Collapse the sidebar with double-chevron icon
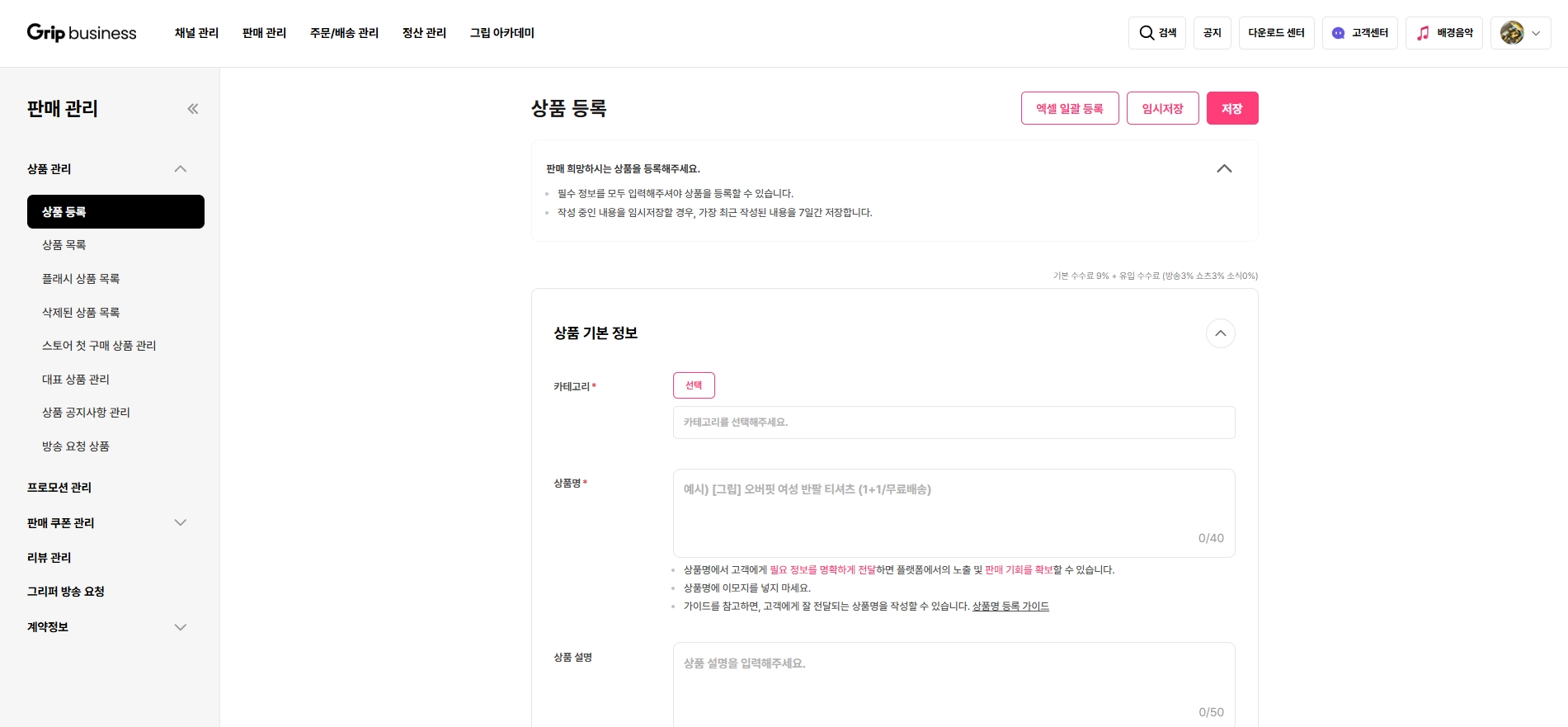The height and width of the screenshot is (727, 1568). tap(193, 109)
